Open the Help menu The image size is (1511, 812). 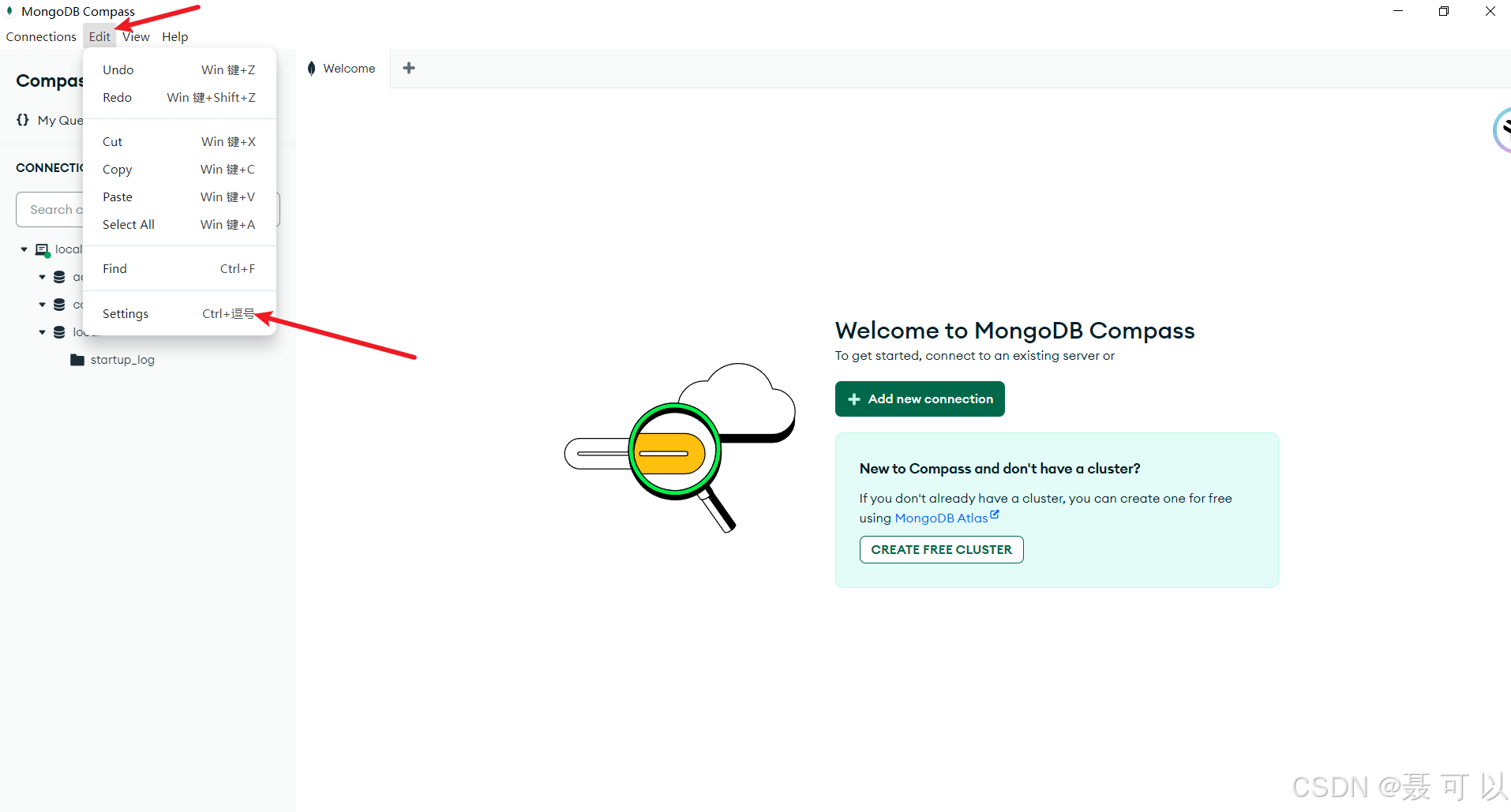point(175,36)
